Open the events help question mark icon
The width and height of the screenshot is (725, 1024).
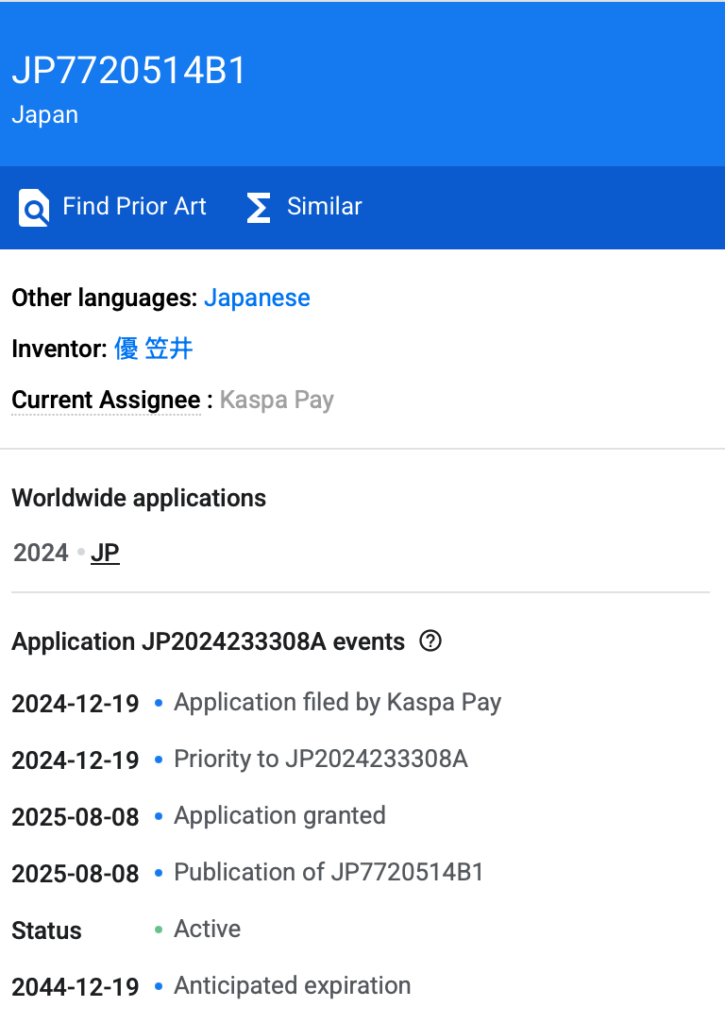point(430,641)
